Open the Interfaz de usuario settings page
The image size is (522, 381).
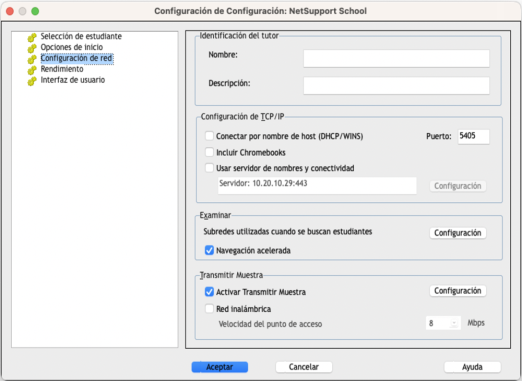(x=73, y=80)
